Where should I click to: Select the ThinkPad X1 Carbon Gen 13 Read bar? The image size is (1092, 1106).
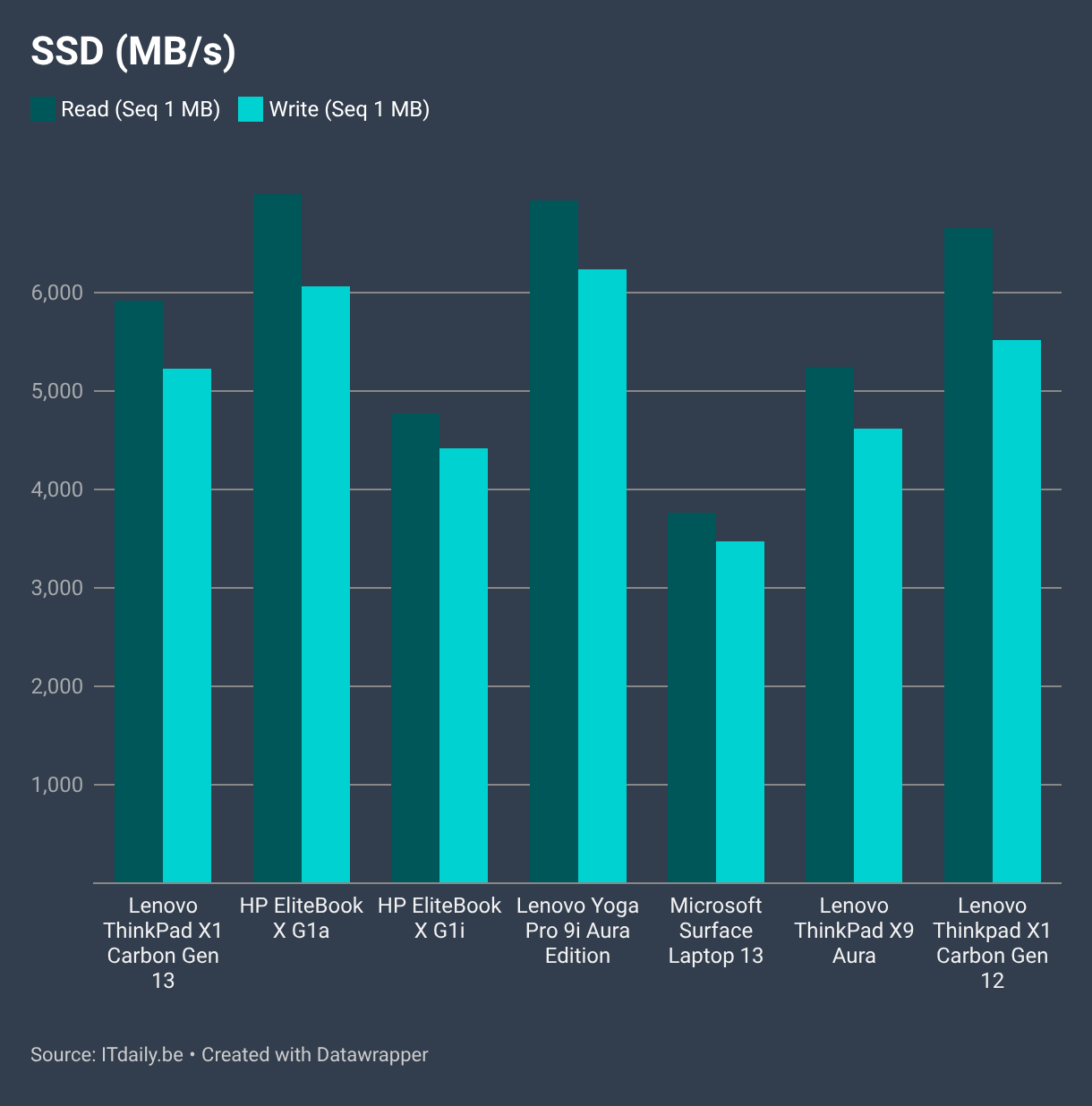[x=139, y=591]
